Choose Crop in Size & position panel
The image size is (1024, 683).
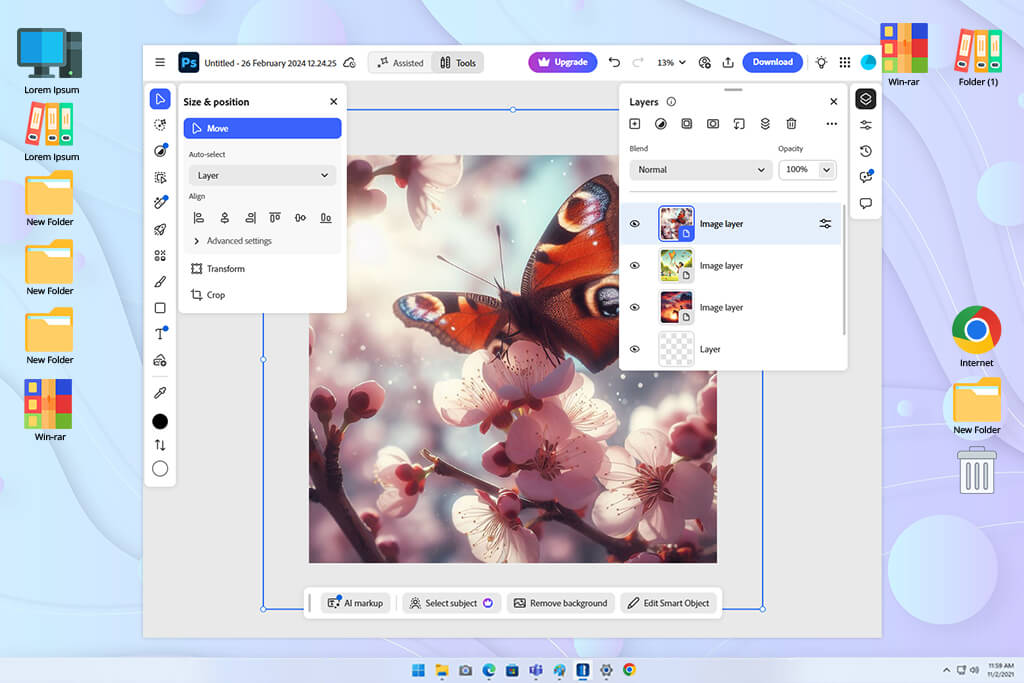(208, 295)
